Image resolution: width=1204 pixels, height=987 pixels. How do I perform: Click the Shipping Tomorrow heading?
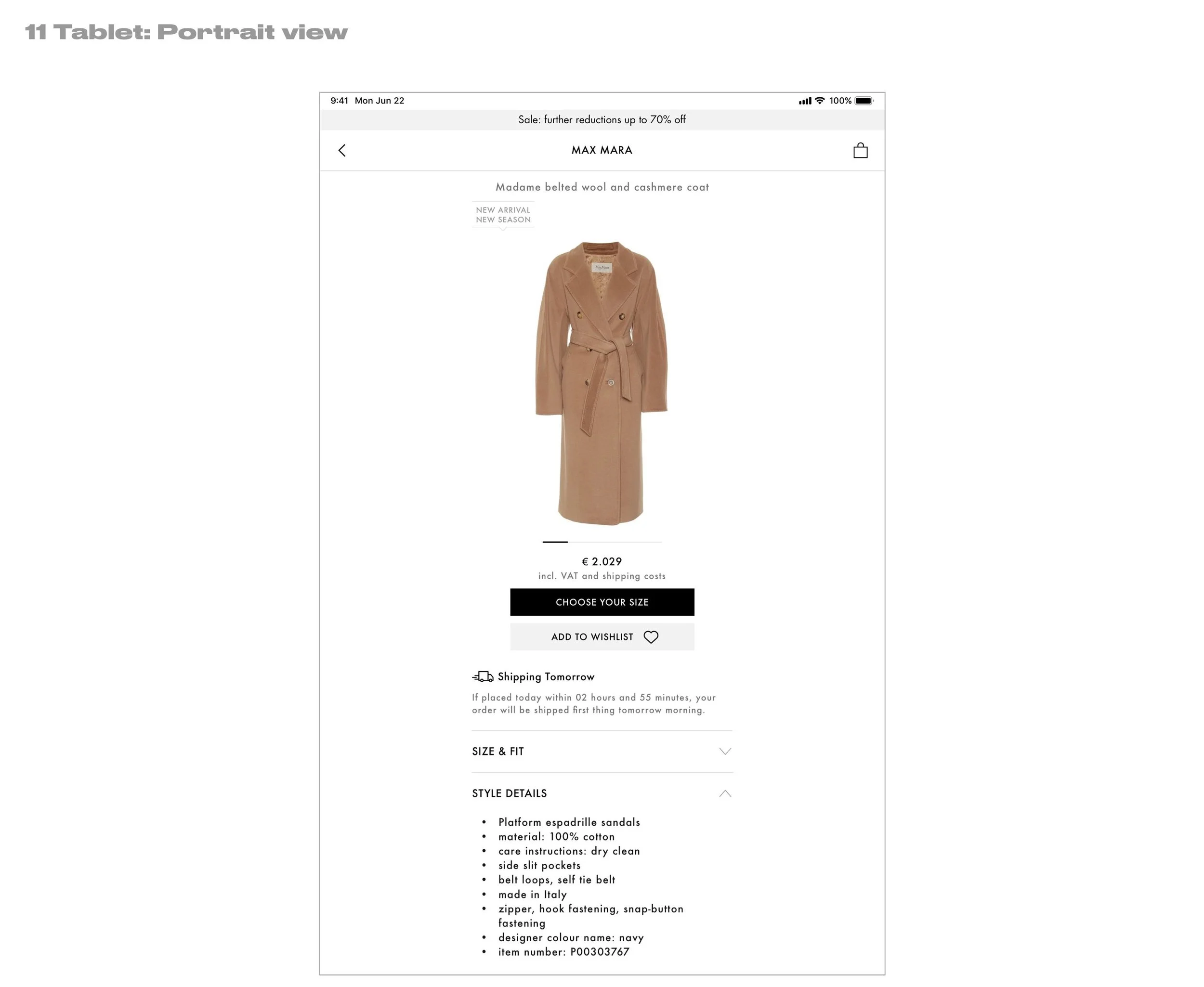(546, 676)
